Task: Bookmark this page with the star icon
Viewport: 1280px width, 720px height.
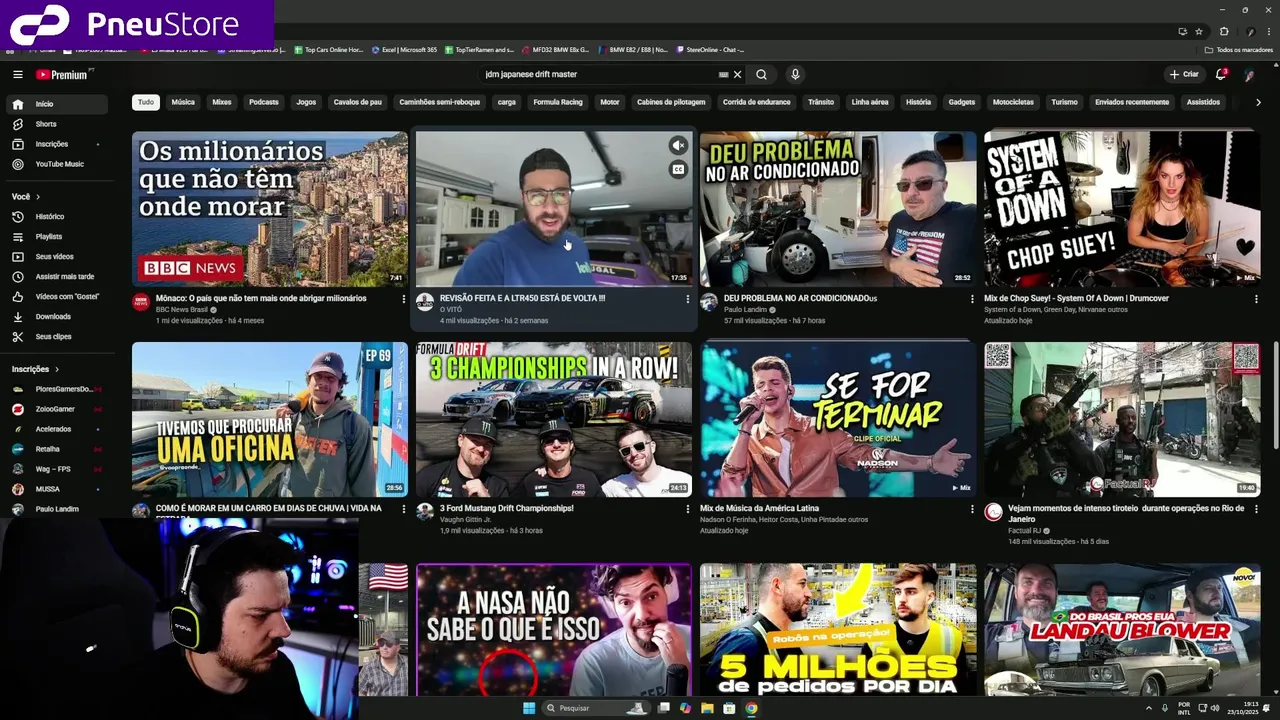Action: pos(1199,31)
